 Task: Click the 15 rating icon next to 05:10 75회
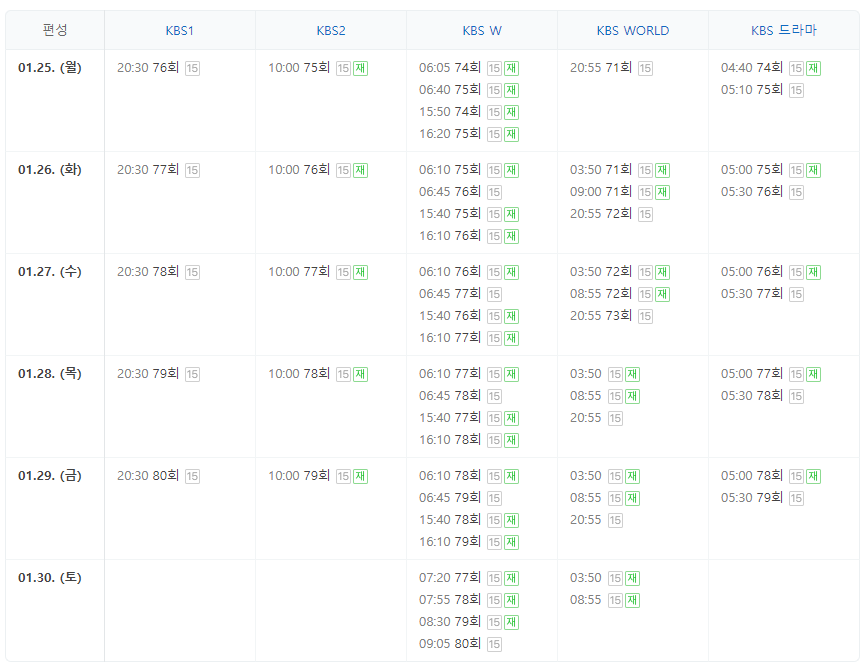coord(796,91)
